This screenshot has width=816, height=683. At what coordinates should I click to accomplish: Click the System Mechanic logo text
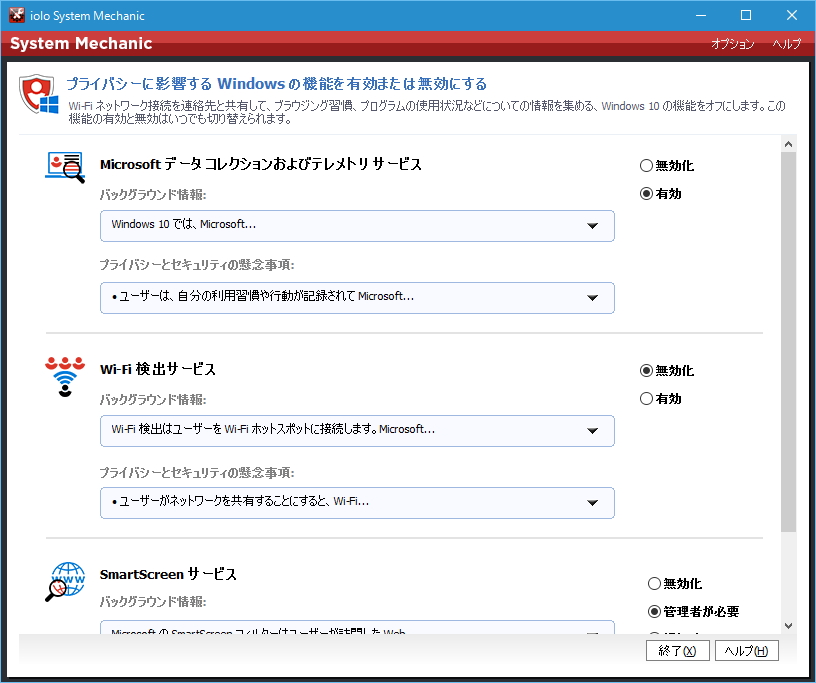coord(81,44)
